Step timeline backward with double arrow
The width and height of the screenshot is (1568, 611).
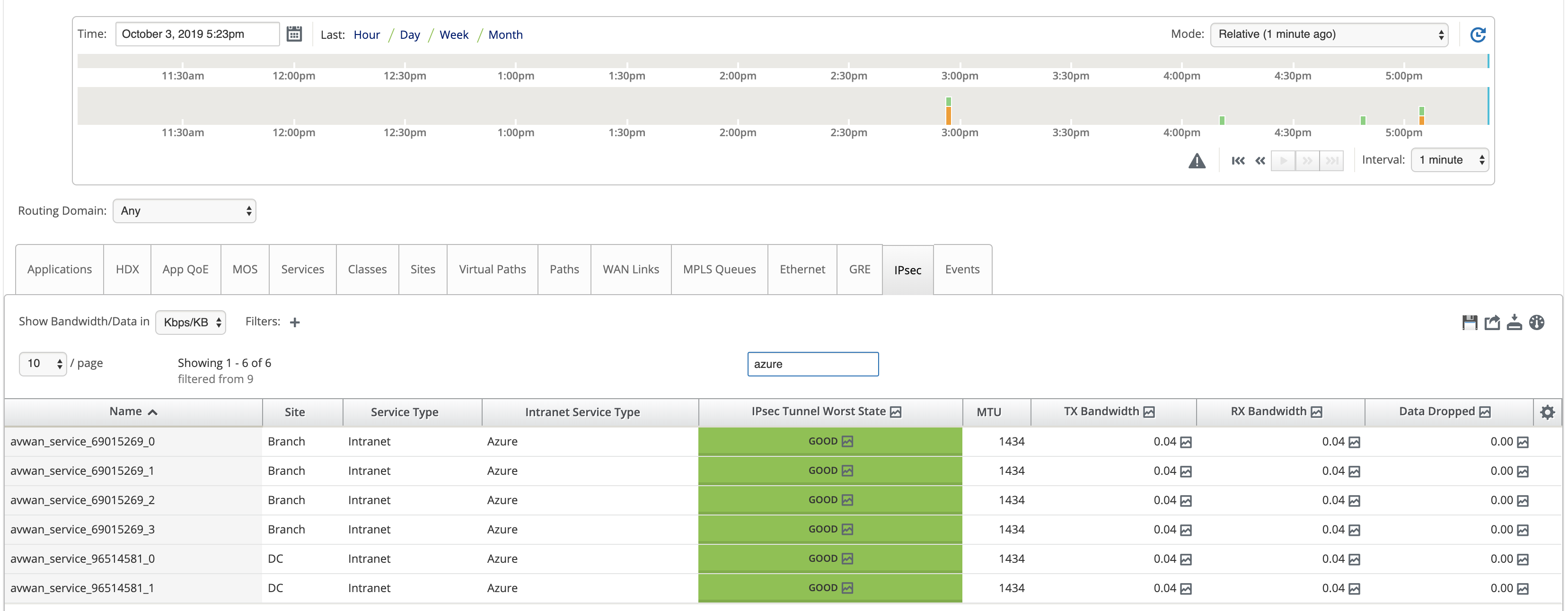[1260, 161]
